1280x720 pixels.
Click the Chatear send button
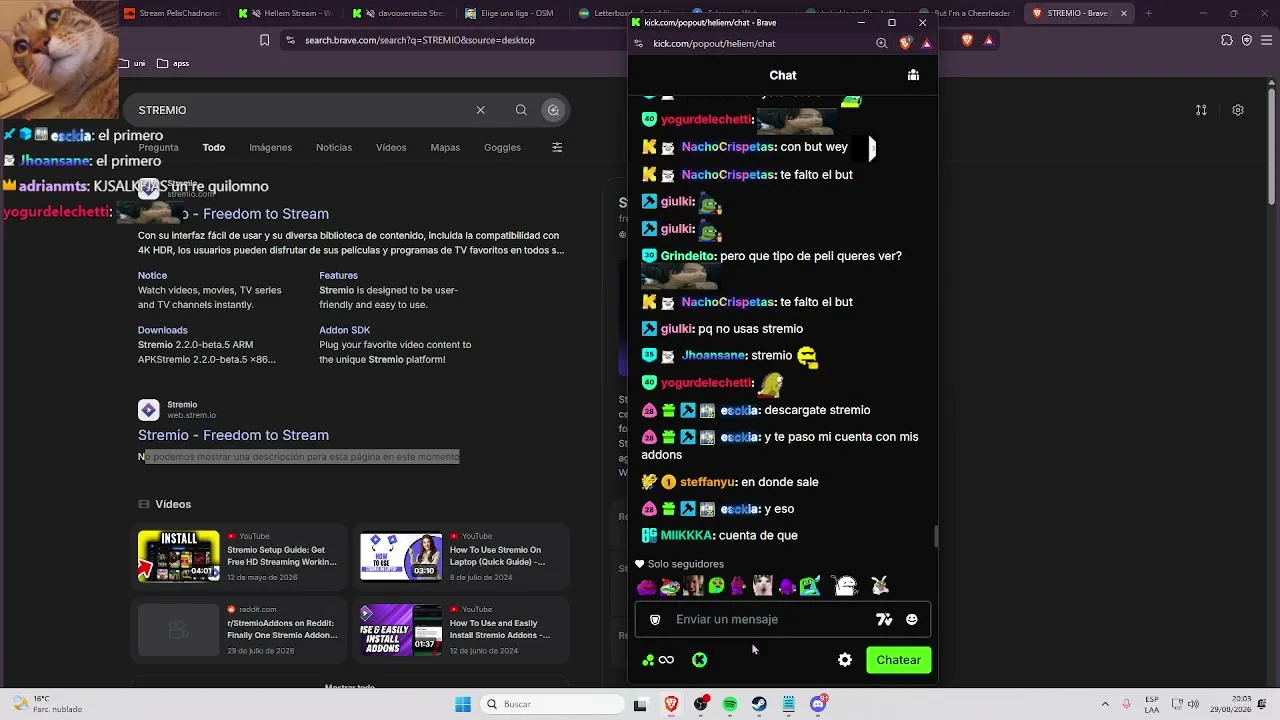[898, 660]
